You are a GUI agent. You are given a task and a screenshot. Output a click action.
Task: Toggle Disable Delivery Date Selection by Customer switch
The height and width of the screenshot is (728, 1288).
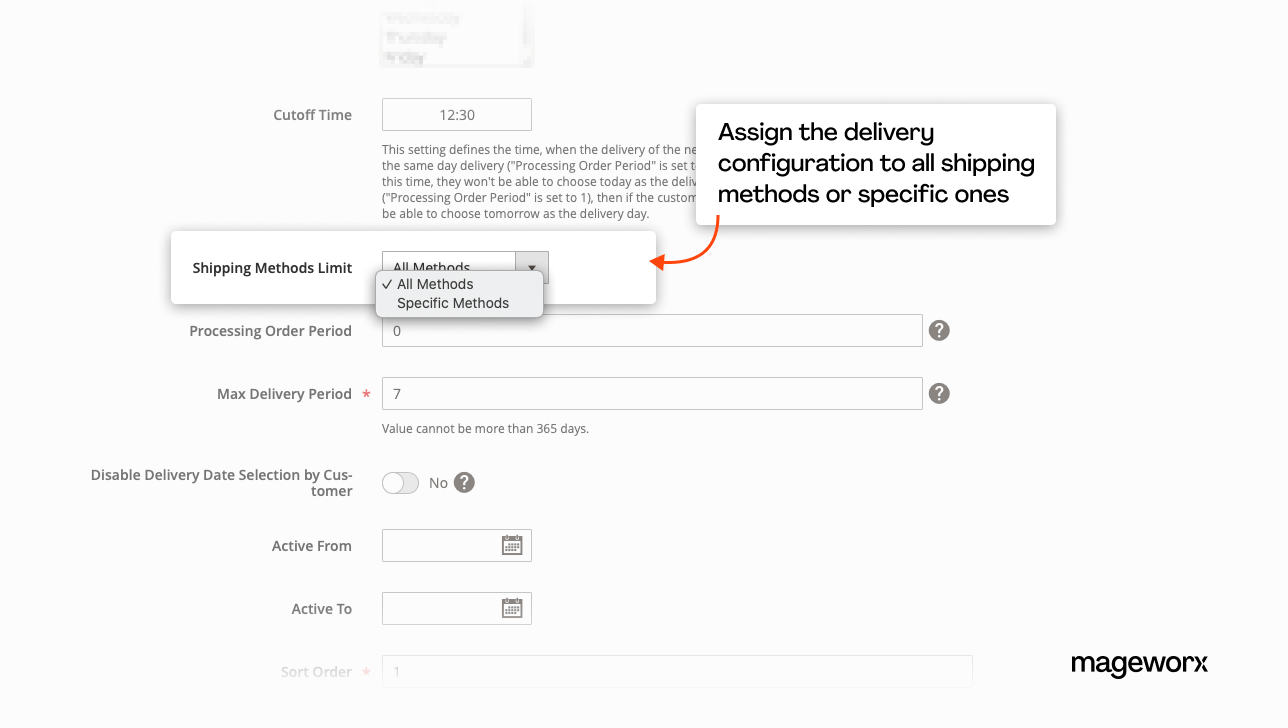pyautogui.click(x=400, y=483)
